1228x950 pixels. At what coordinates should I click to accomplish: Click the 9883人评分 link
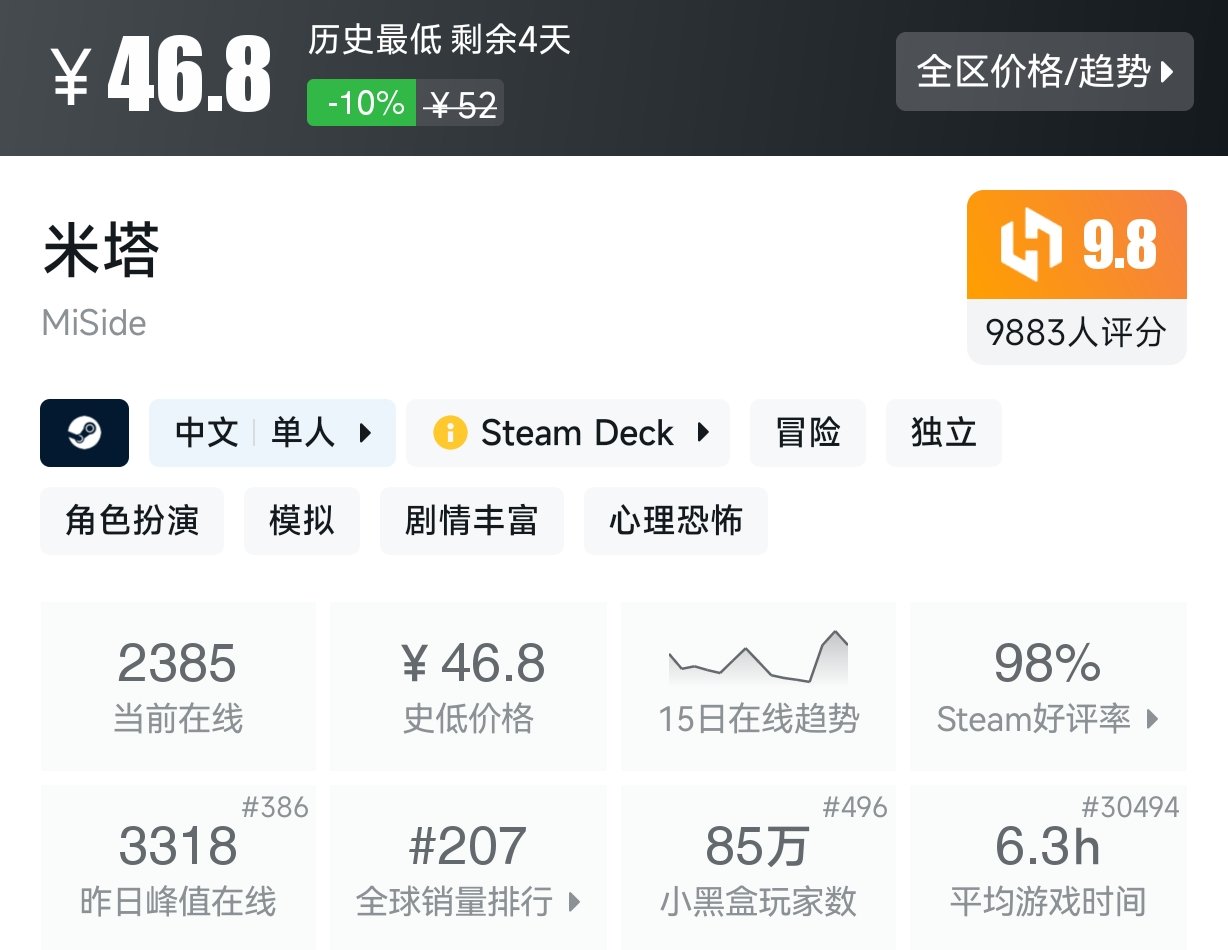(1076, 334)
